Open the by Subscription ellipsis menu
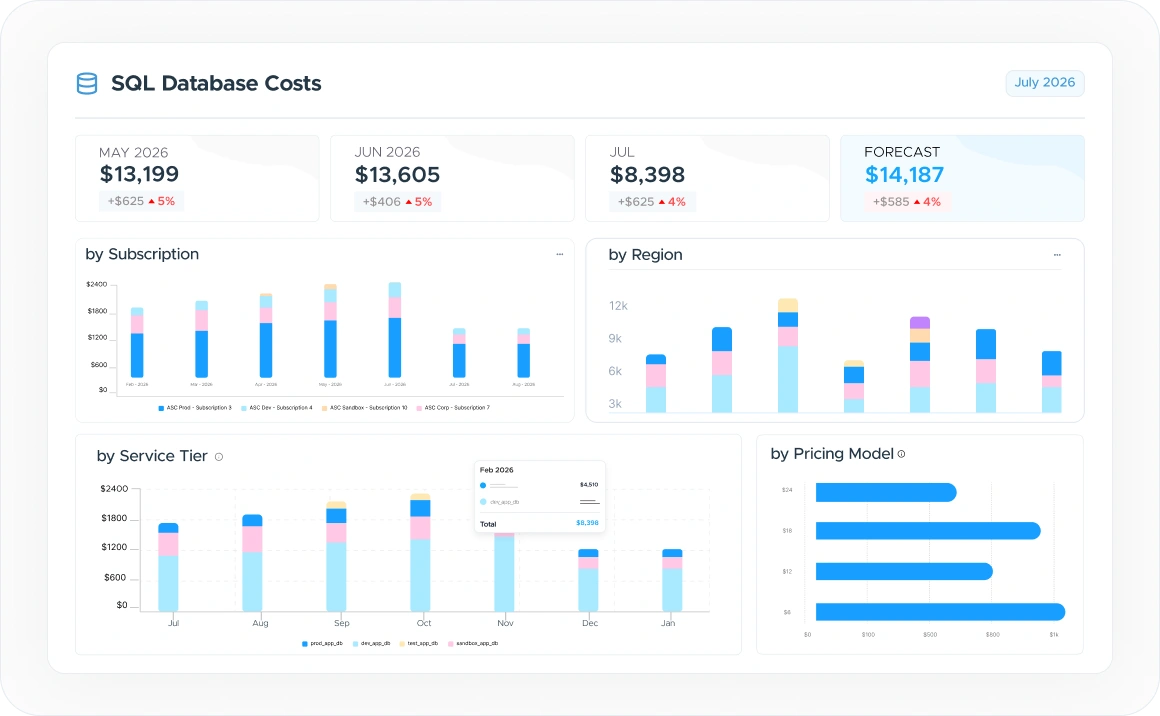 tap(560, 254)
